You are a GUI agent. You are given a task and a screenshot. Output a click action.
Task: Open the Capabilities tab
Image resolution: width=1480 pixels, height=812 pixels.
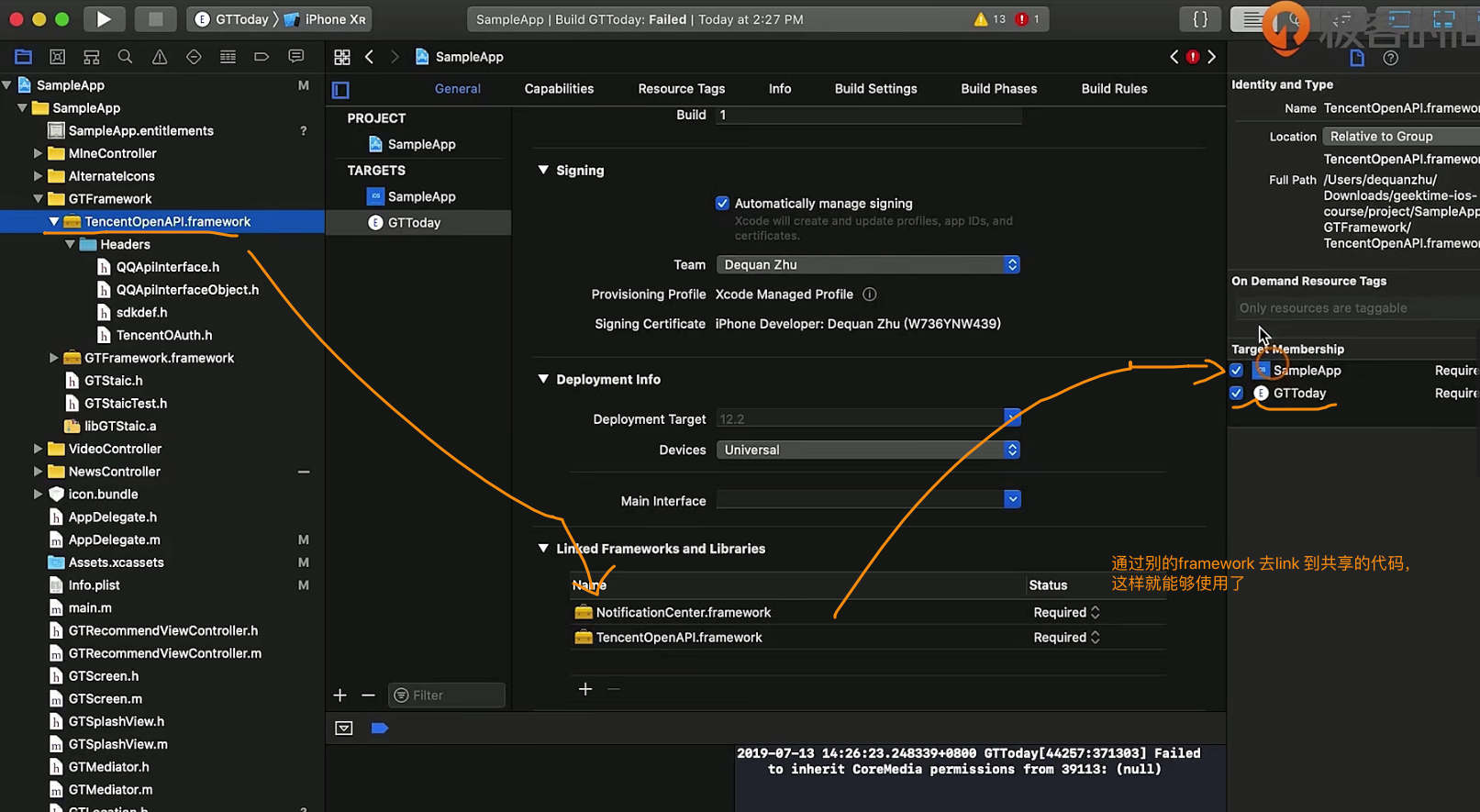559,89
